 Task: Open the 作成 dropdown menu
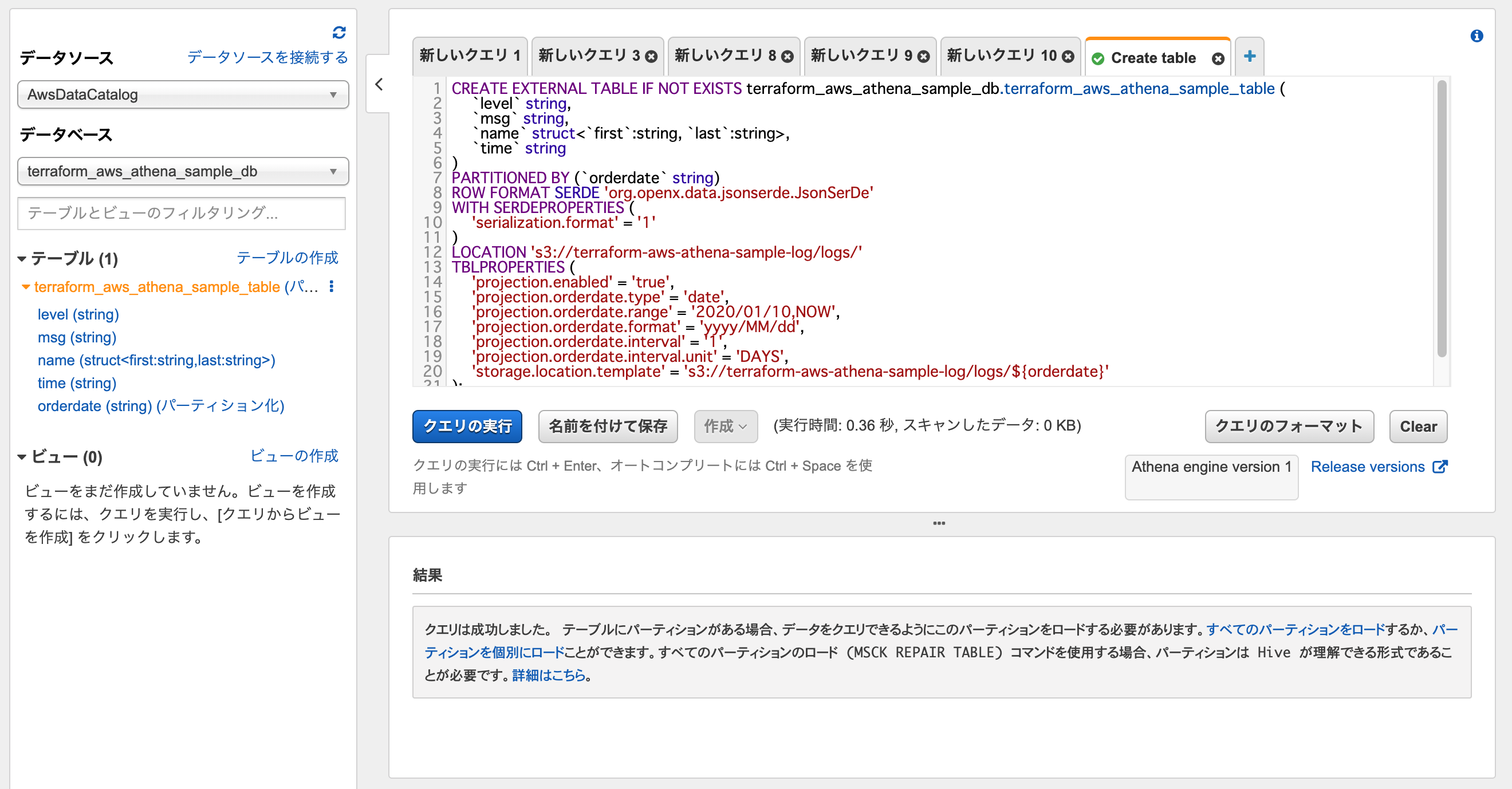click(x=726, y=427)
